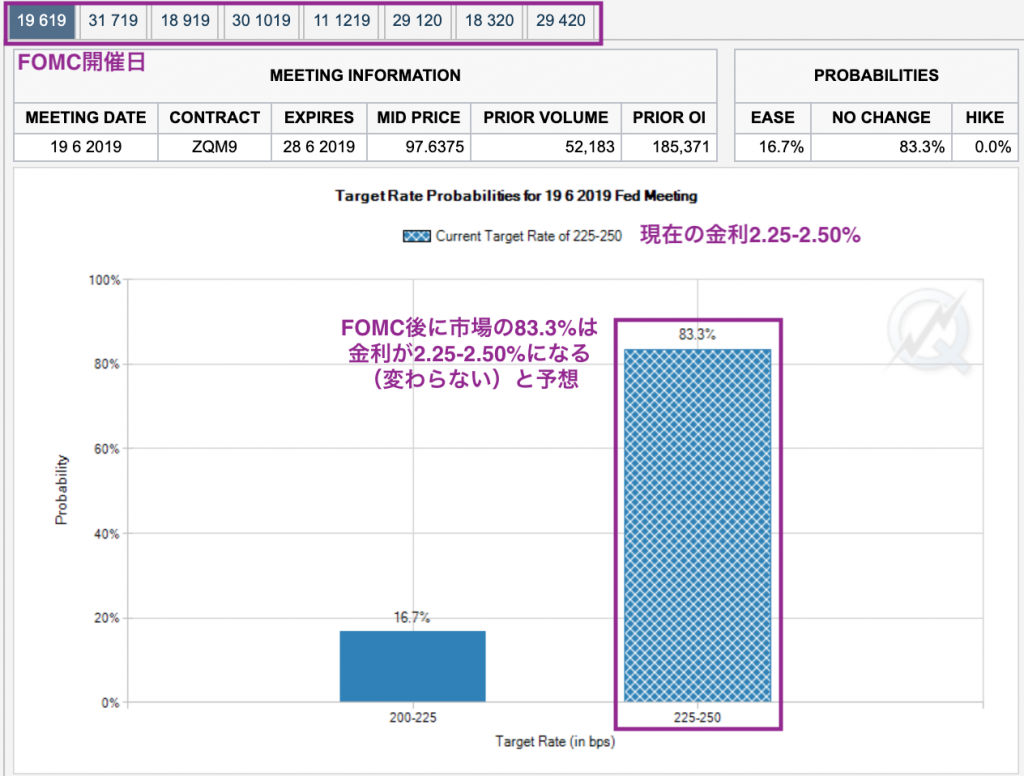Click the MID PRICE column header
The image size is (1024, 776).
(x=417, y=118)
